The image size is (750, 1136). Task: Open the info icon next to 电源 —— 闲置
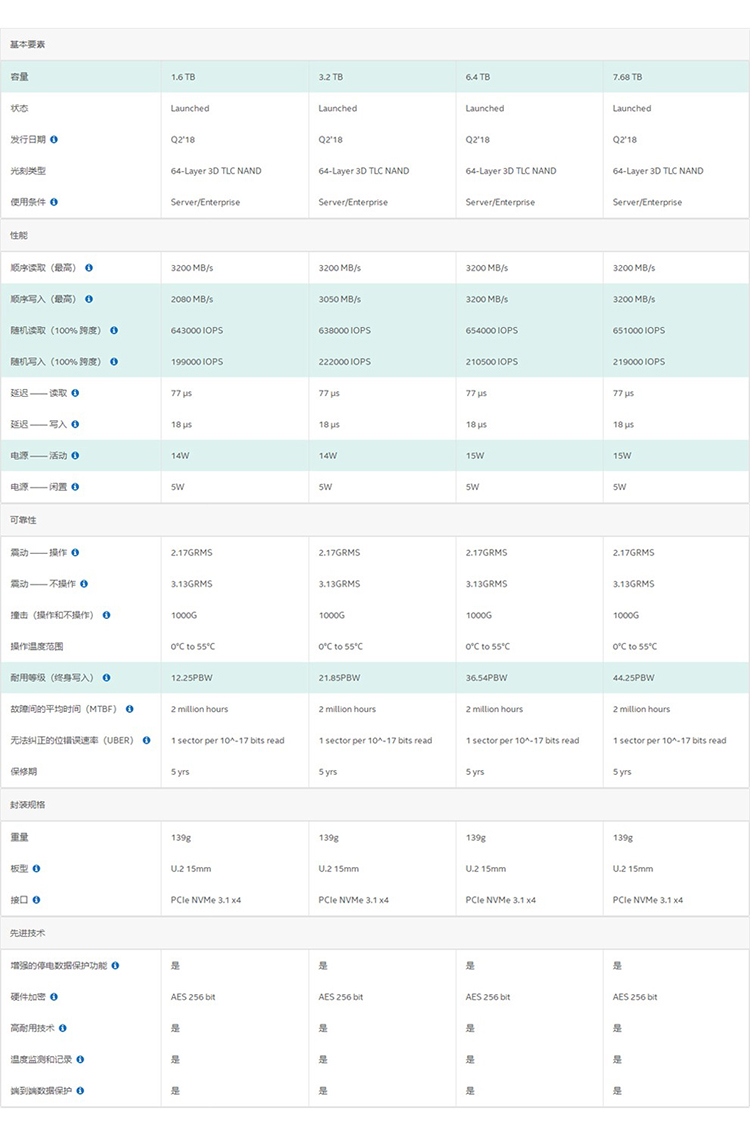(75, 487)
